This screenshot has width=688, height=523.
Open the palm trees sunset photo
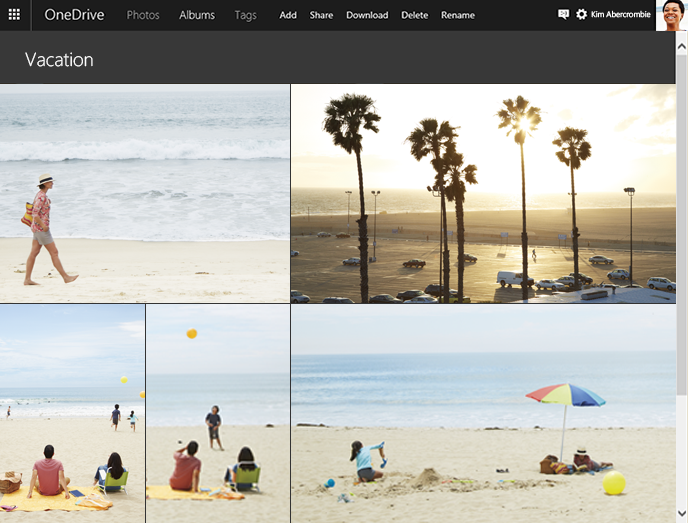coord(483,193)
